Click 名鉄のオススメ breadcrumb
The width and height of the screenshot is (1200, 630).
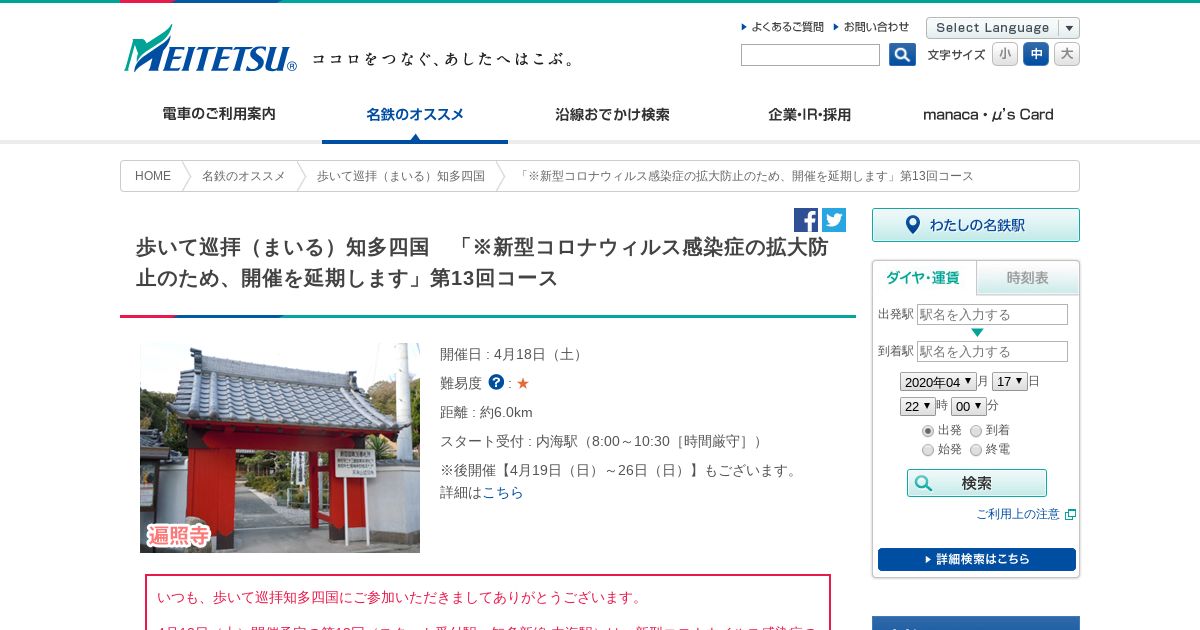[244, 176]
